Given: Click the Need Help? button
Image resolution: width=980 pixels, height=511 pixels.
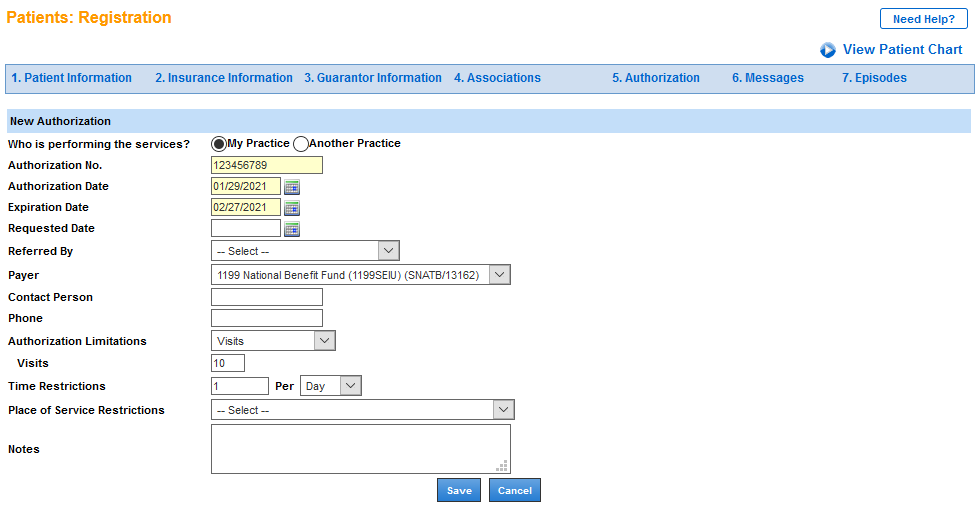Looking at the screenshot, I should tap(923, 19).
